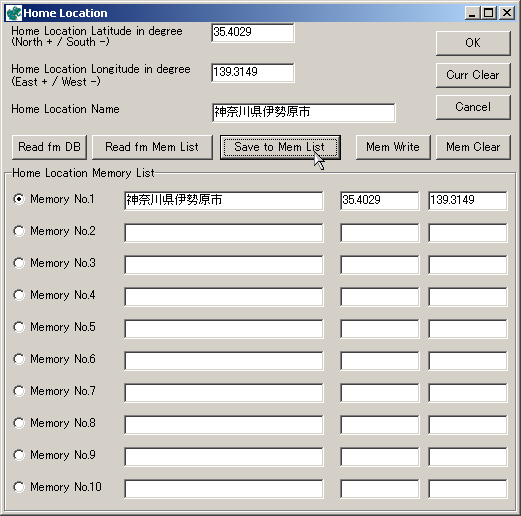The width and height of the screenshot is (521, 516).
Task: Click the Mem Clear button
Action: point(473,147)
